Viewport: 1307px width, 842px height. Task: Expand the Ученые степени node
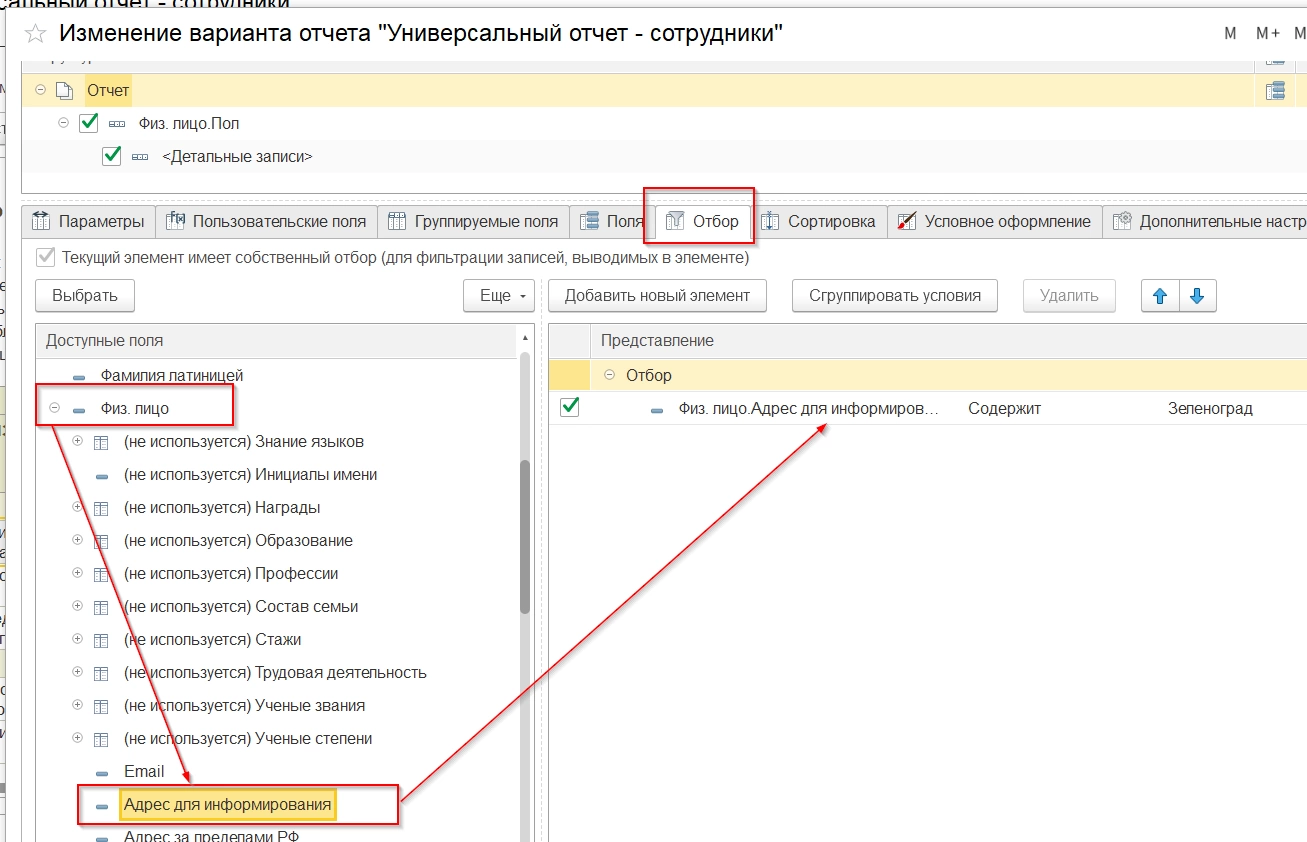pos(77,738)
